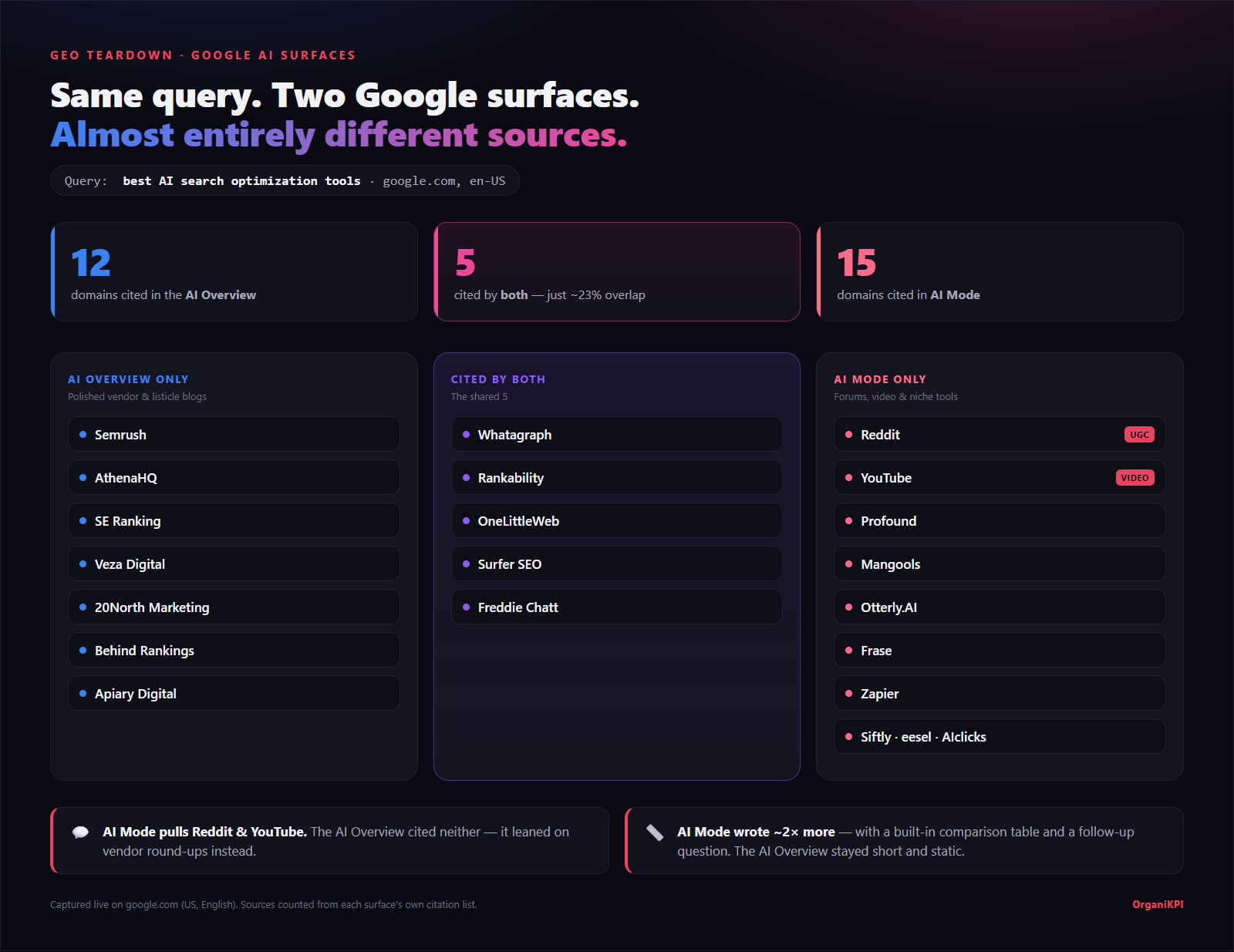Click the OrganiKPI brand label in footer
The height and width of the screenshot is (952, 1234).
click(1158, 905)
